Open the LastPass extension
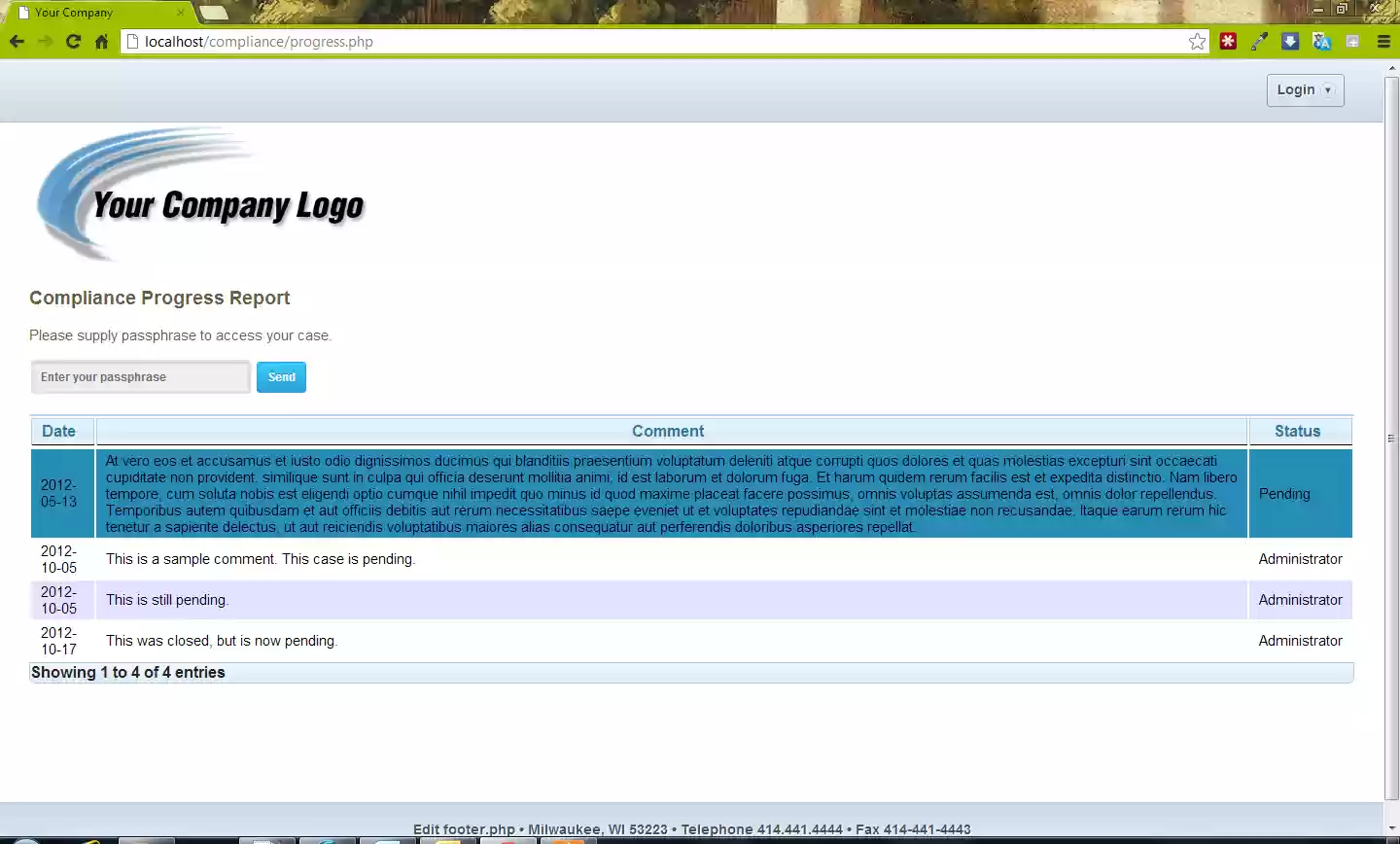1400x844 pixels. (1228, 41)
